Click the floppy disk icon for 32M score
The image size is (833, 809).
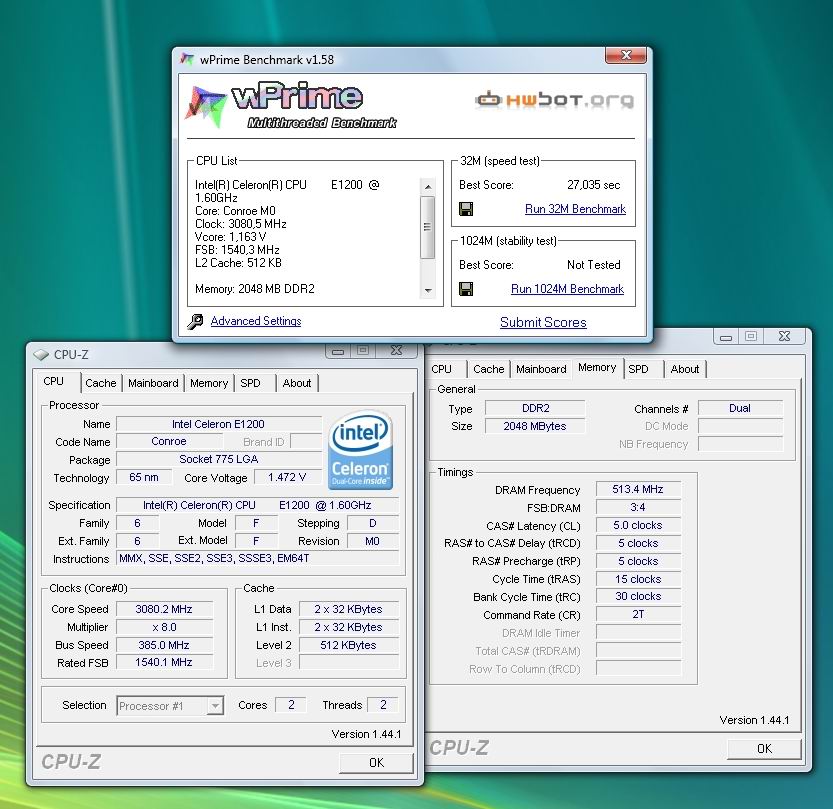(466, 209)
